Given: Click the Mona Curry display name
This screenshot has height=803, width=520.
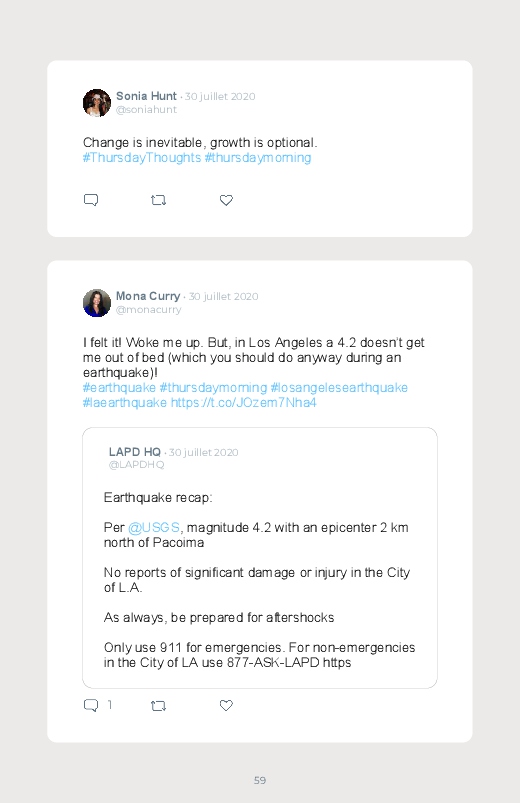Looking at the screenshot, I should point(148,296).
